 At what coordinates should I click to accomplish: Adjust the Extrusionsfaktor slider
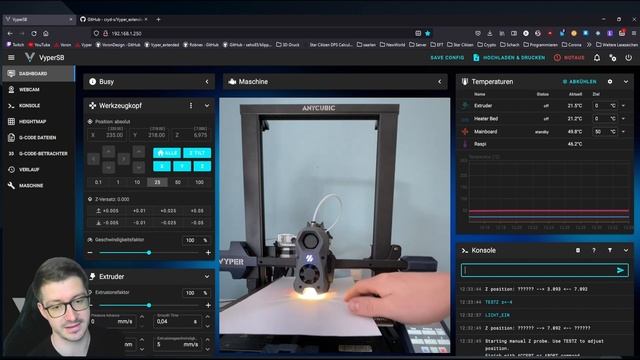pyautogui.click(x=149, y=305)
